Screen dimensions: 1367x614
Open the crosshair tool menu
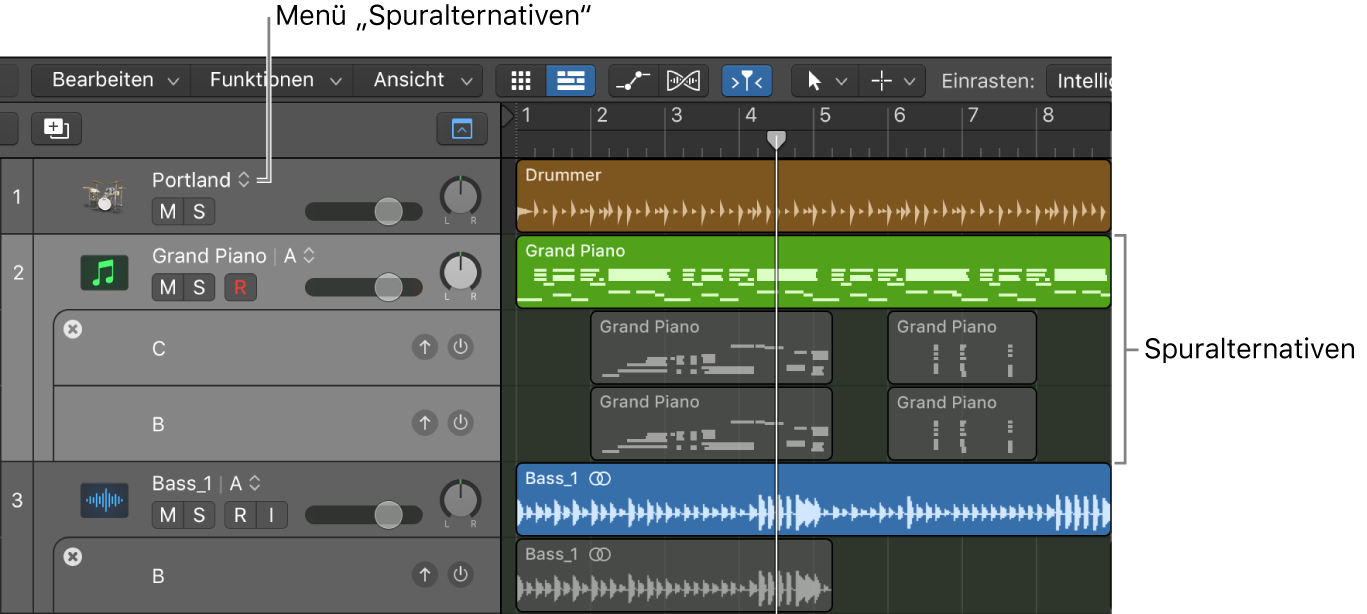click(x=890, y=81)
